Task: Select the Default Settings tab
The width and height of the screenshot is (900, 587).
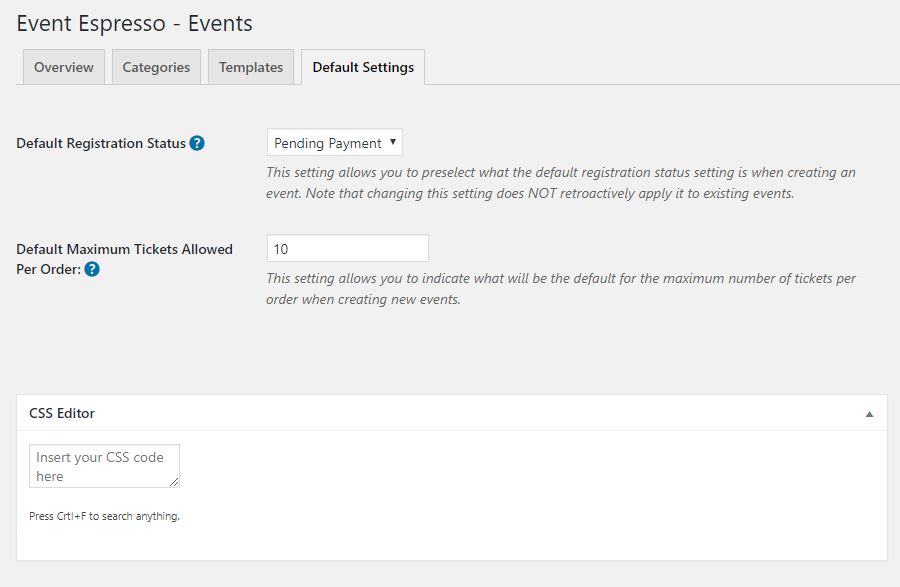Action: pos(363,67)
